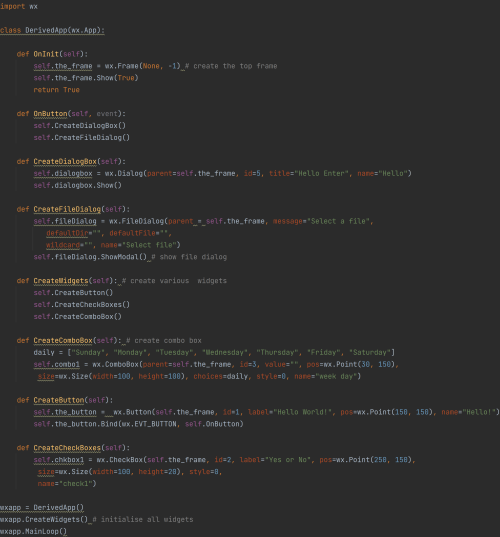Click the title="Hello Enter" argument
500x537 pixels.
click(308, 174)
